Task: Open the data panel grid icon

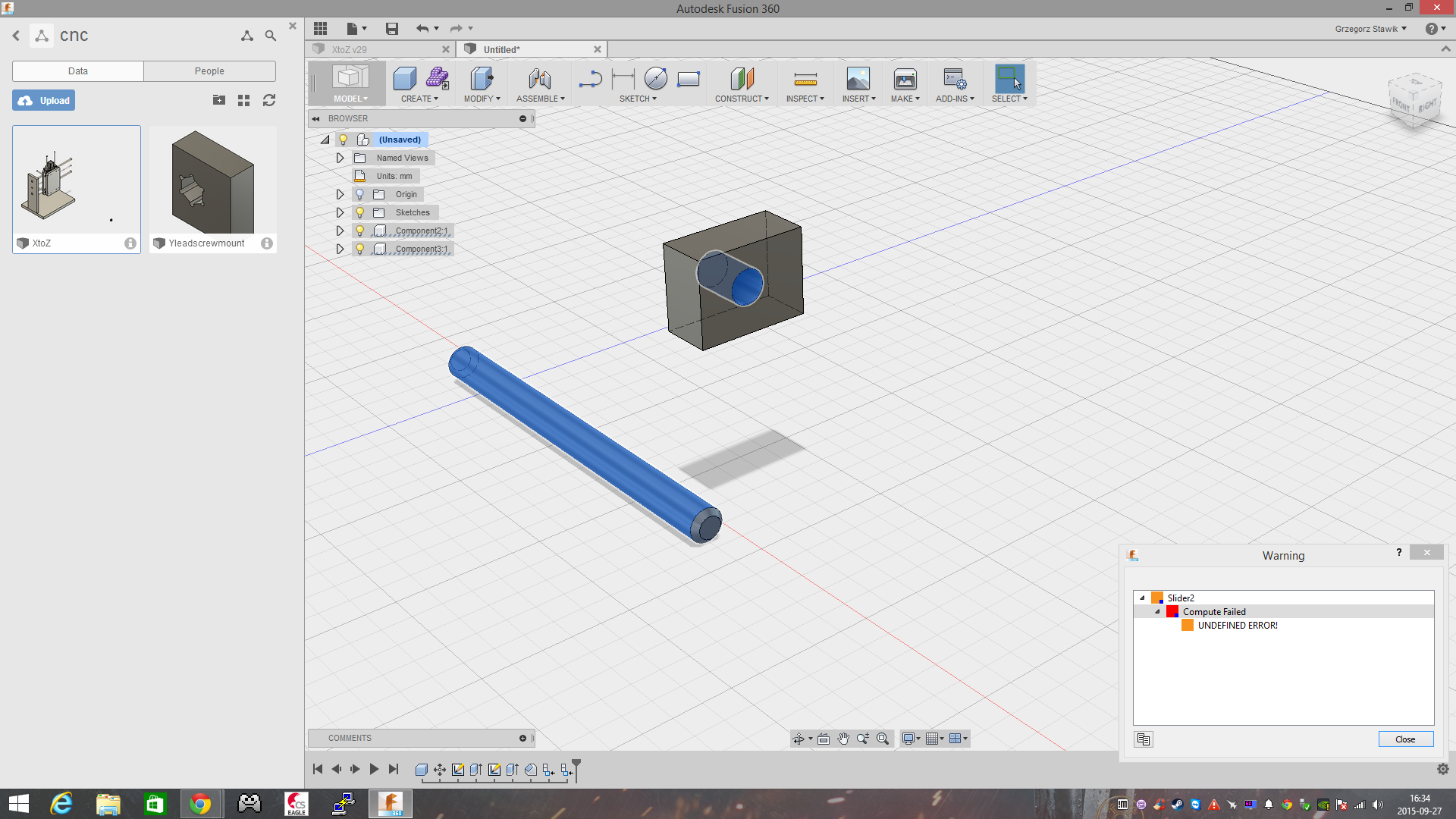Action: click(x=320, y=29)
